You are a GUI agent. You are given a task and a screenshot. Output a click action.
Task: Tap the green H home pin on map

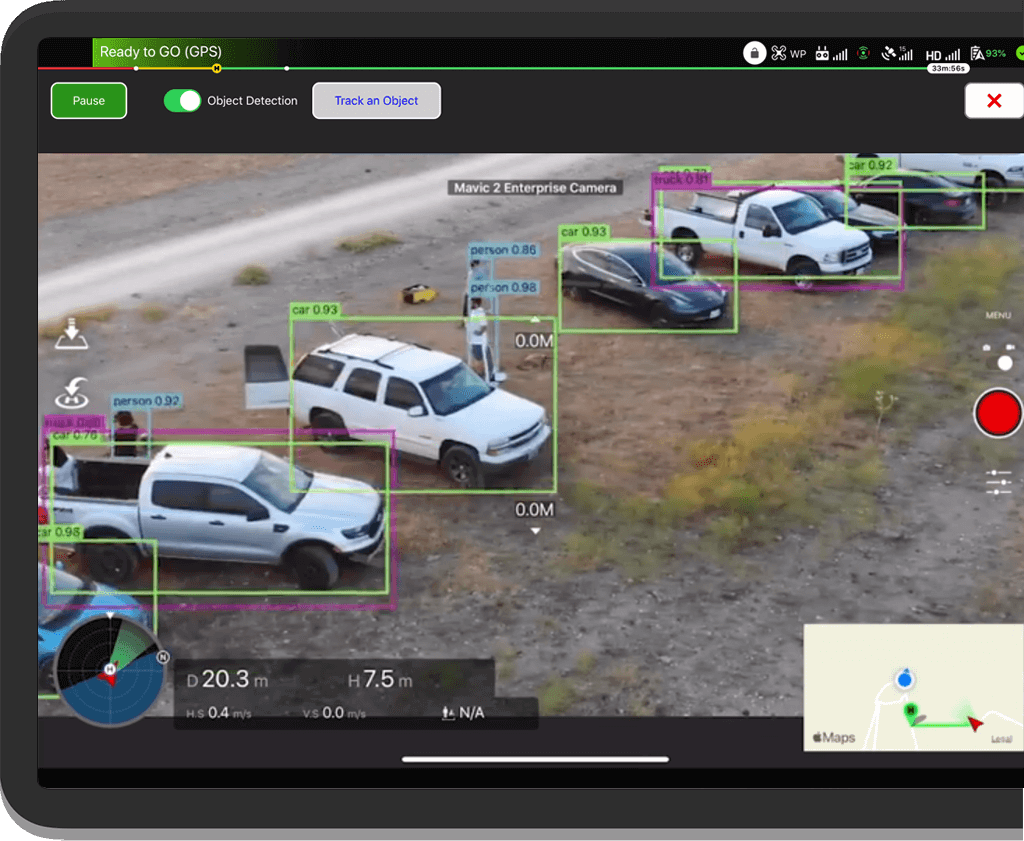pos(910,712)
